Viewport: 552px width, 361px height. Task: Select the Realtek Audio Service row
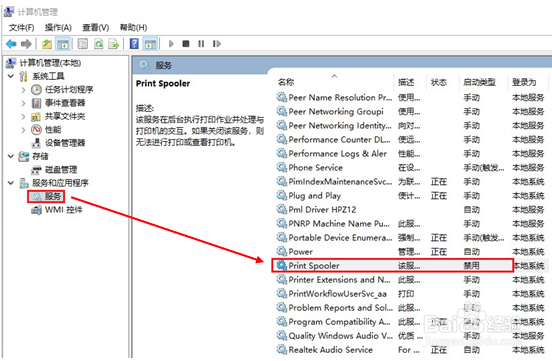coord(410,350)
